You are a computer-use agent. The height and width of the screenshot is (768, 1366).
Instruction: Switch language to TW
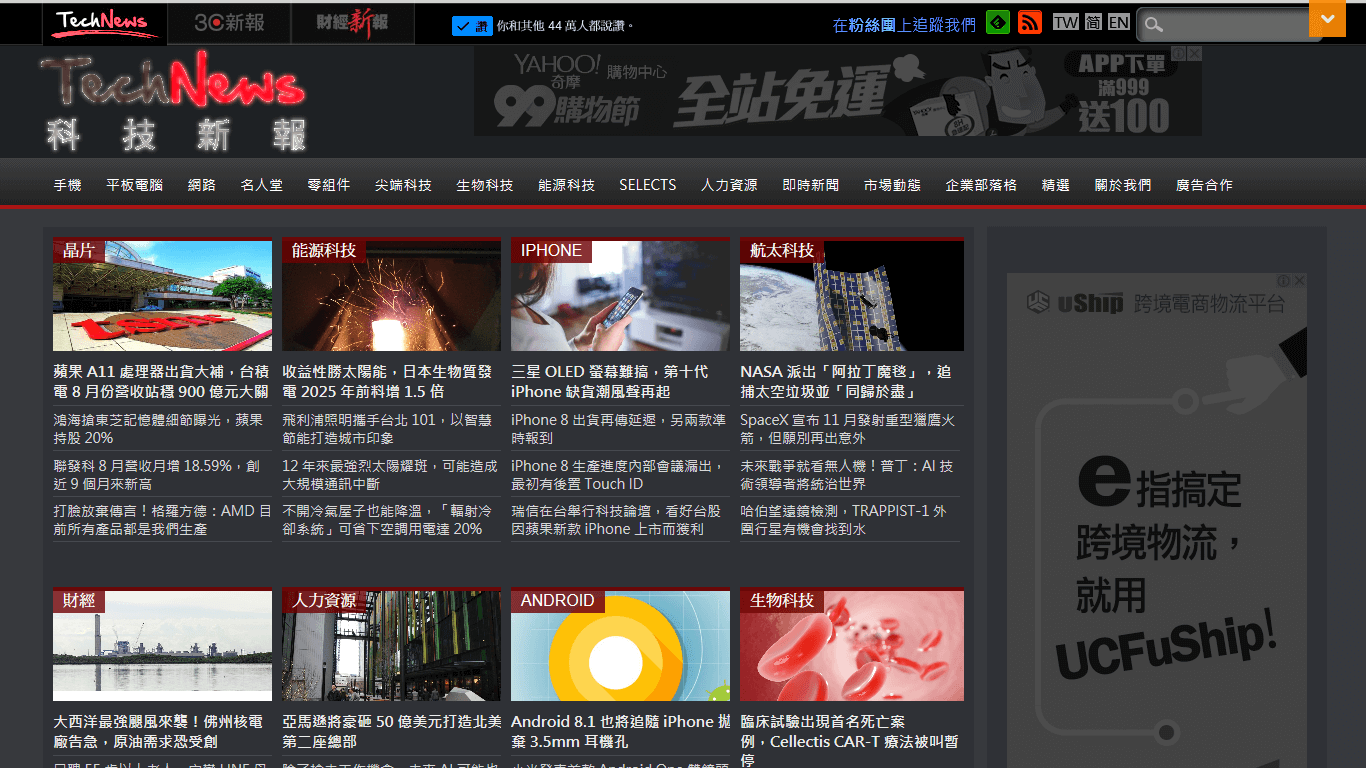point(1066,22)
